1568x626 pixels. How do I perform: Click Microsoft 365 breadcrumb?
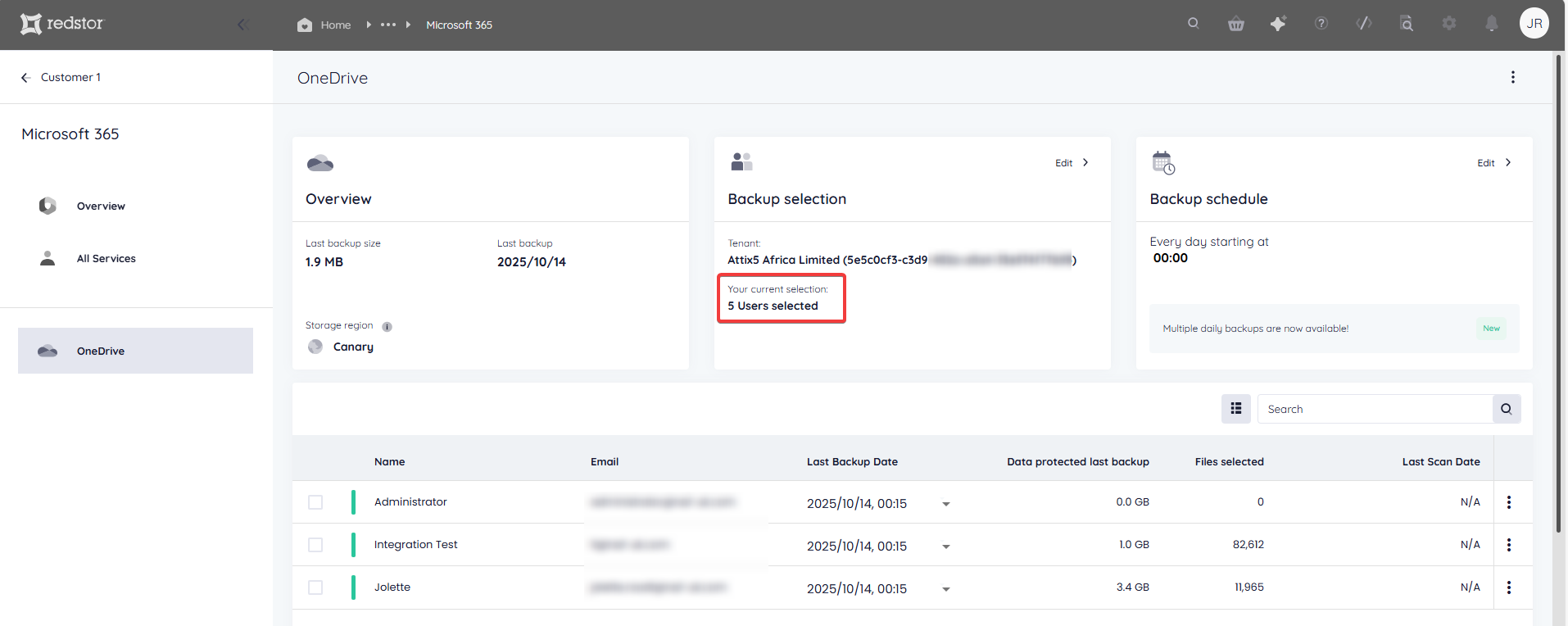(459, 25)
